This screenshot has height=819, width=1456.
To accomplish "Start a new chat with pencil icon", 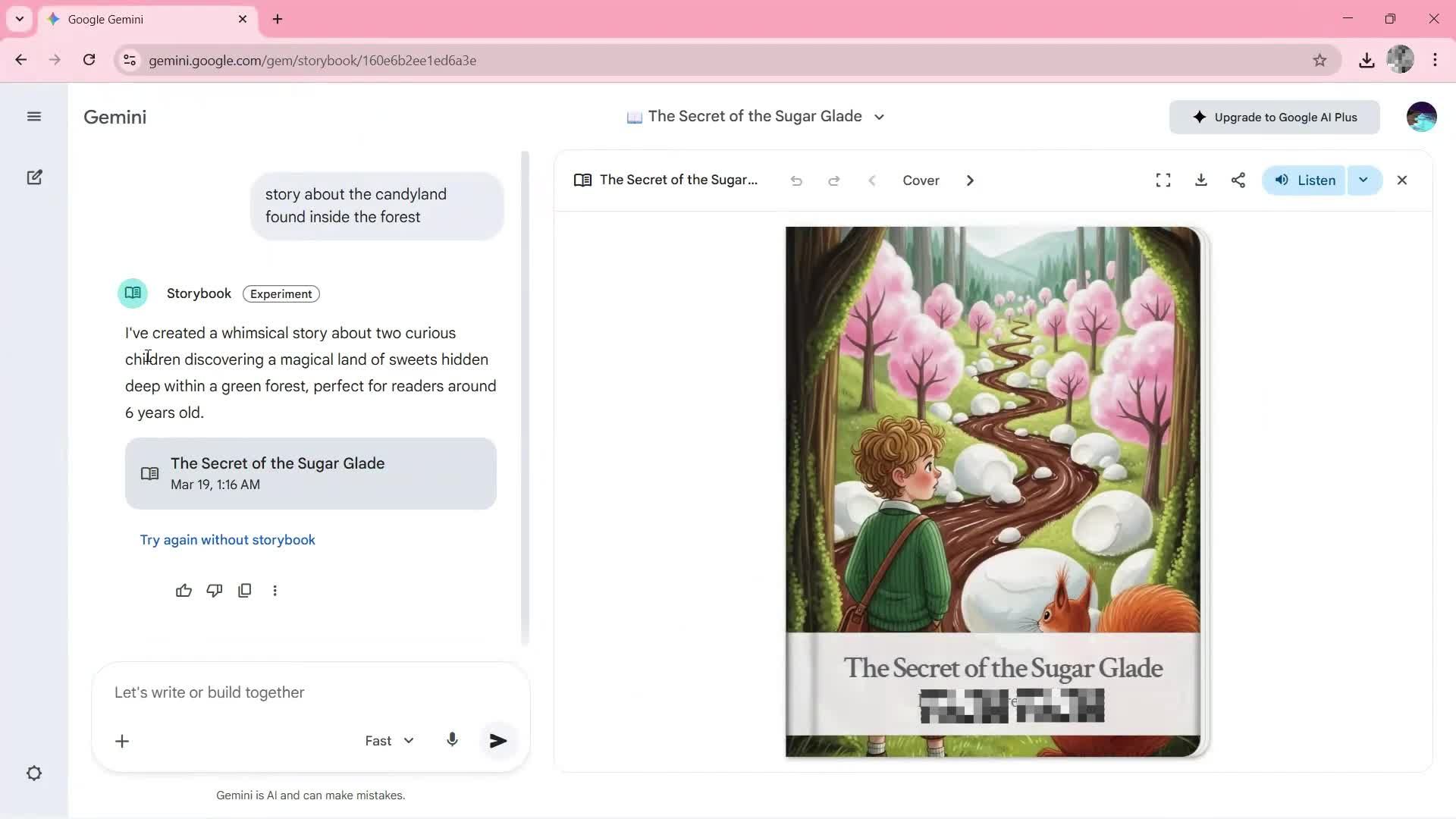I will click(34, 177).
